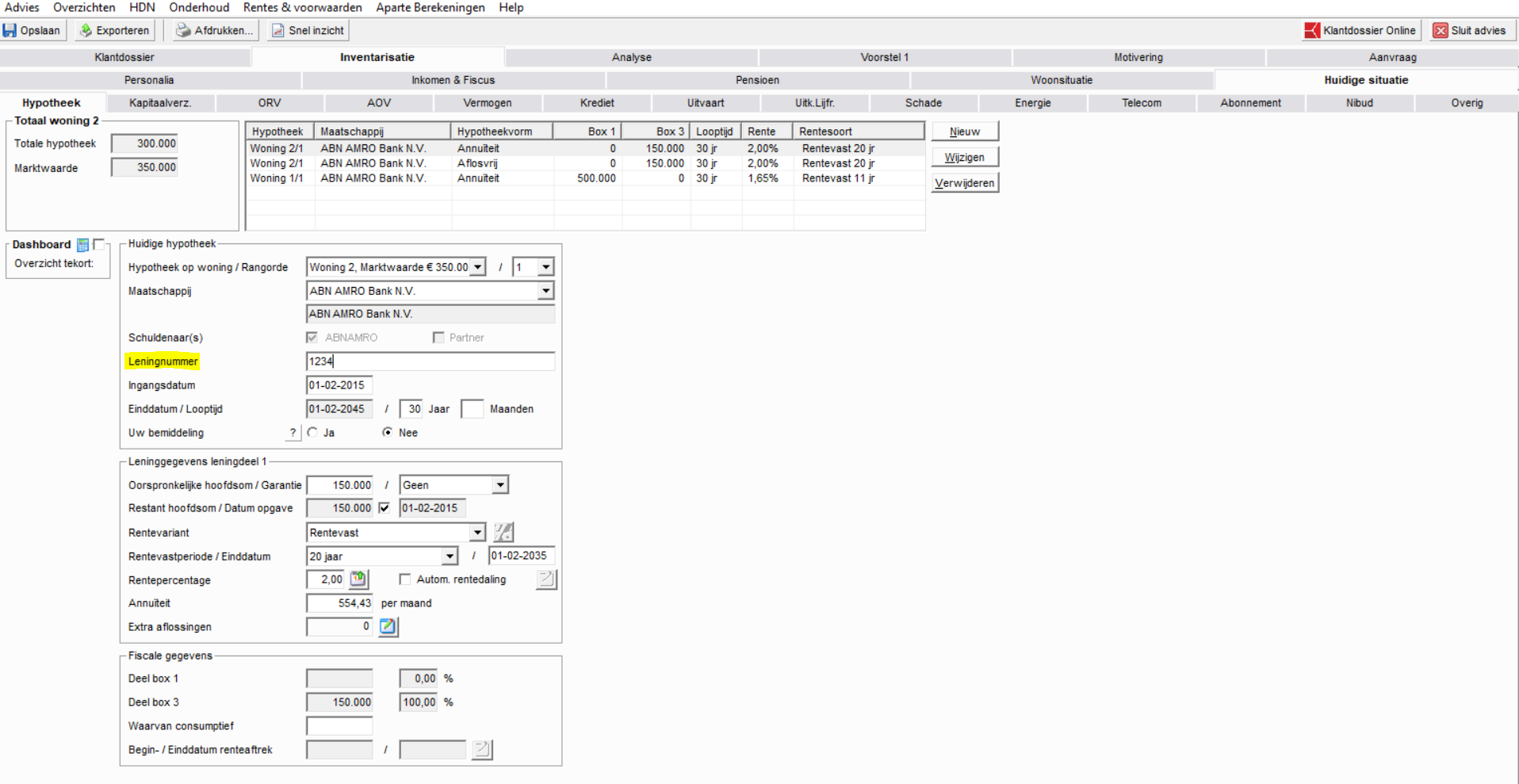This screenshot has height=784, width=1519.
Task: Toggle the ABNAMRO schuldenaar checkbox
Action: click(x=312, y=338)
